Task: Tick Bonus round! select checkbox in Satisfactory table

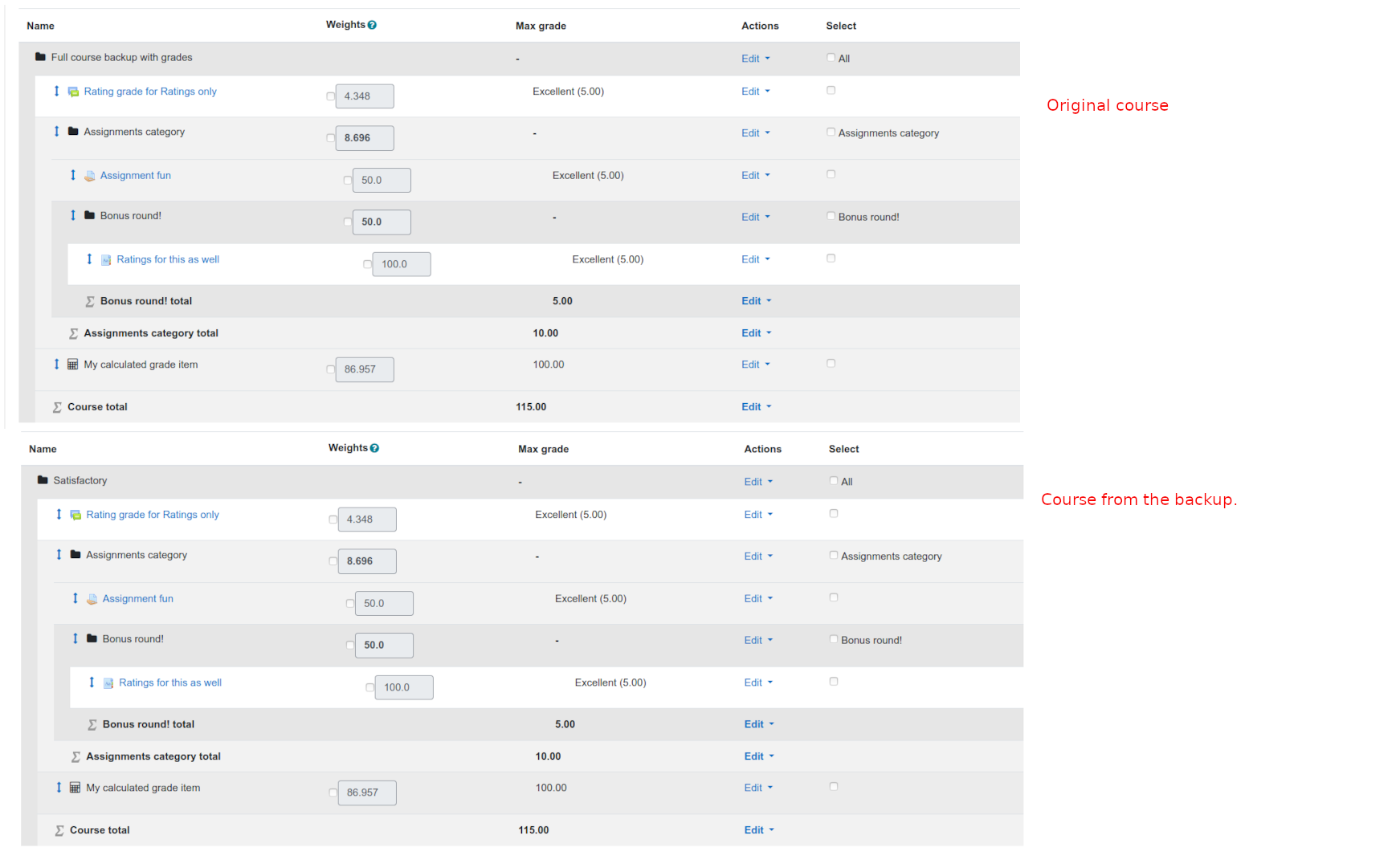Action: click(834, 639)
